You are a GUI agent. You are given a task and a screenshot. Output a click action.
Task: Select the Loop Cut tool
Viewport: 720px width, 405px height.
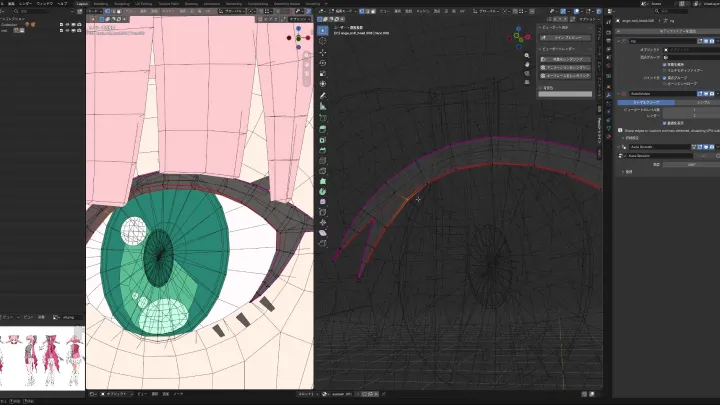tap(323, 161)
